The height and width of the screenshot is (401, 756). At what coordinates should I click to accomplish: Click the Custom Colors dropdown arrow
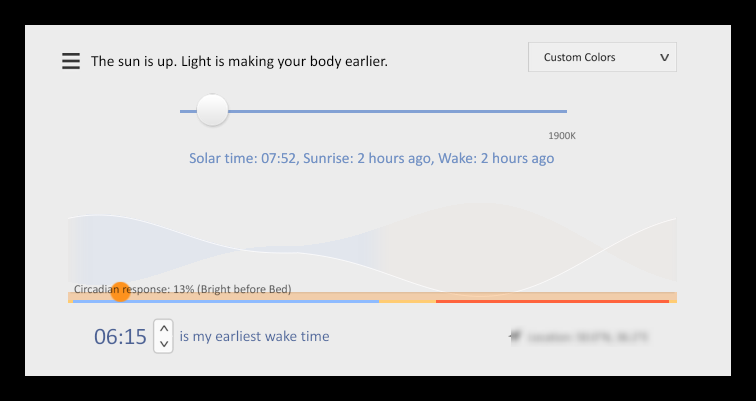coord(665,58)
